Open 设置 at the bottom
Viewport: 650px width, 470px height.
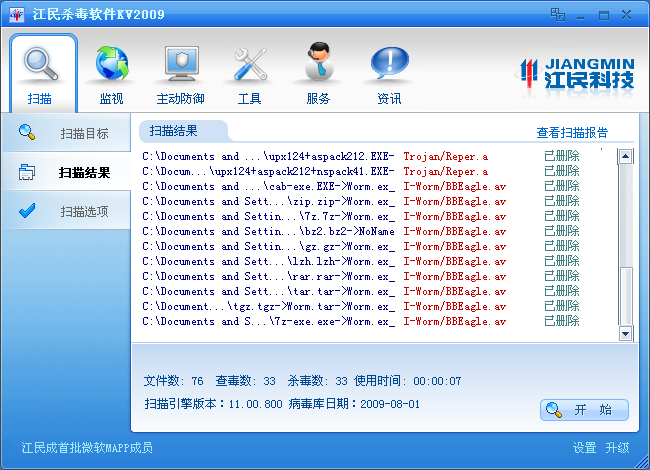point(584,448)
